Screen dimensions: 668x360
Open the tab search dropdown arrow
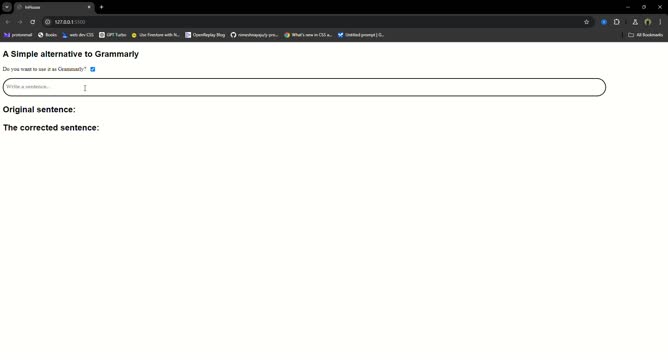7,7
